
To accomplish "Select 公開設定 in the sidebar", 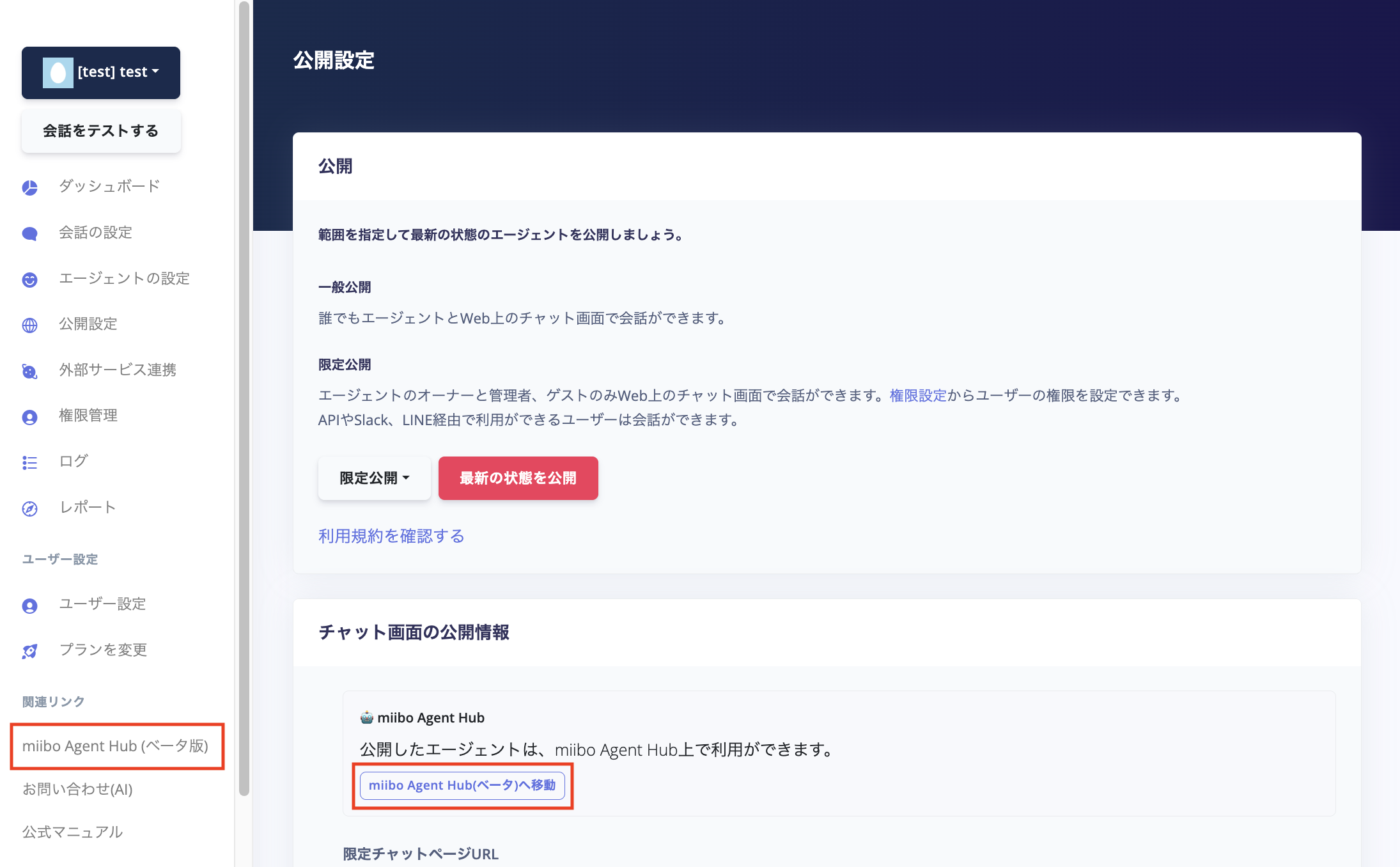I will click(88, 324).
